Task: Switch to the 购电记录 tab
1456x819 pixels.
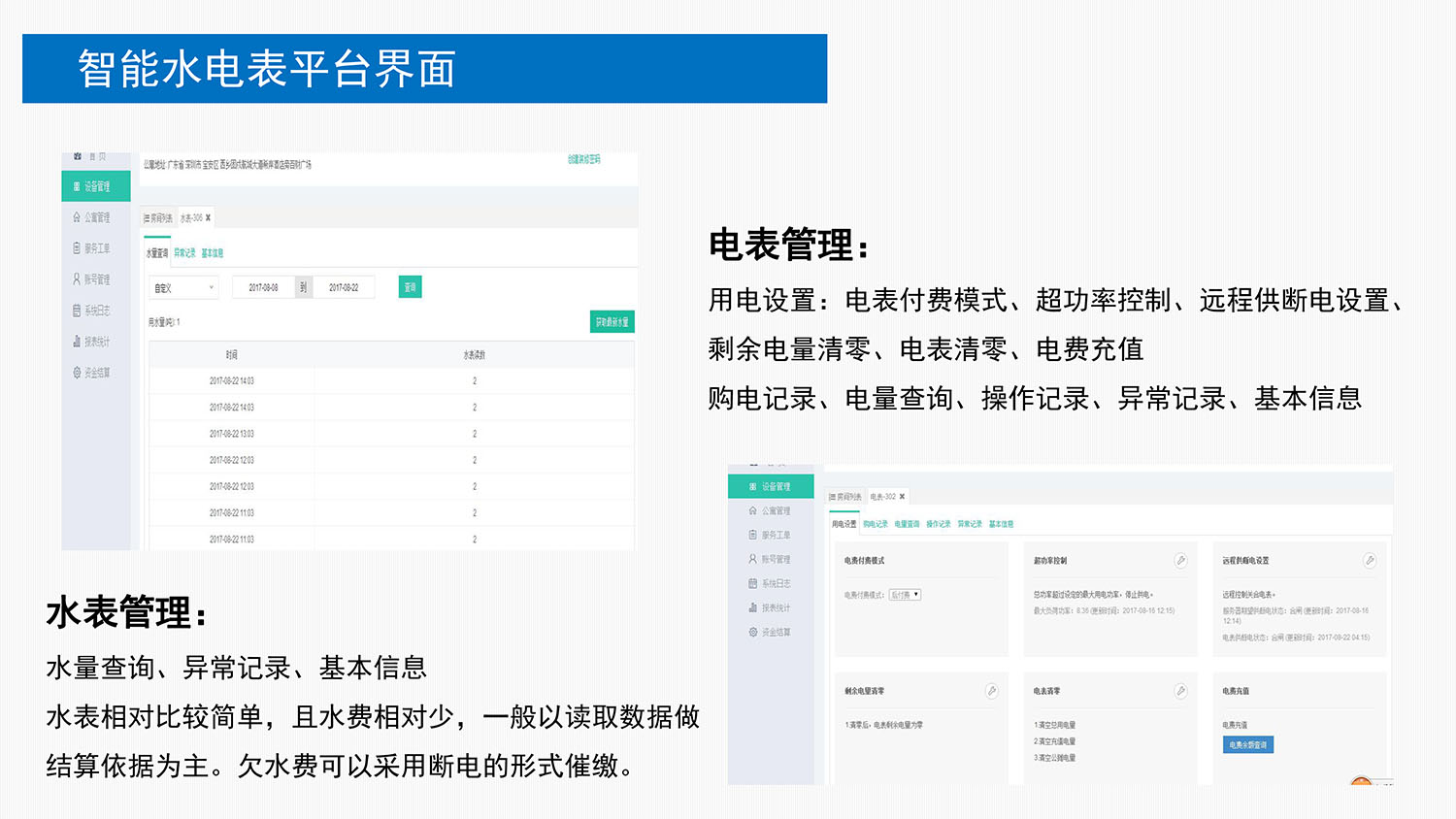Action: tap(874, 523)
